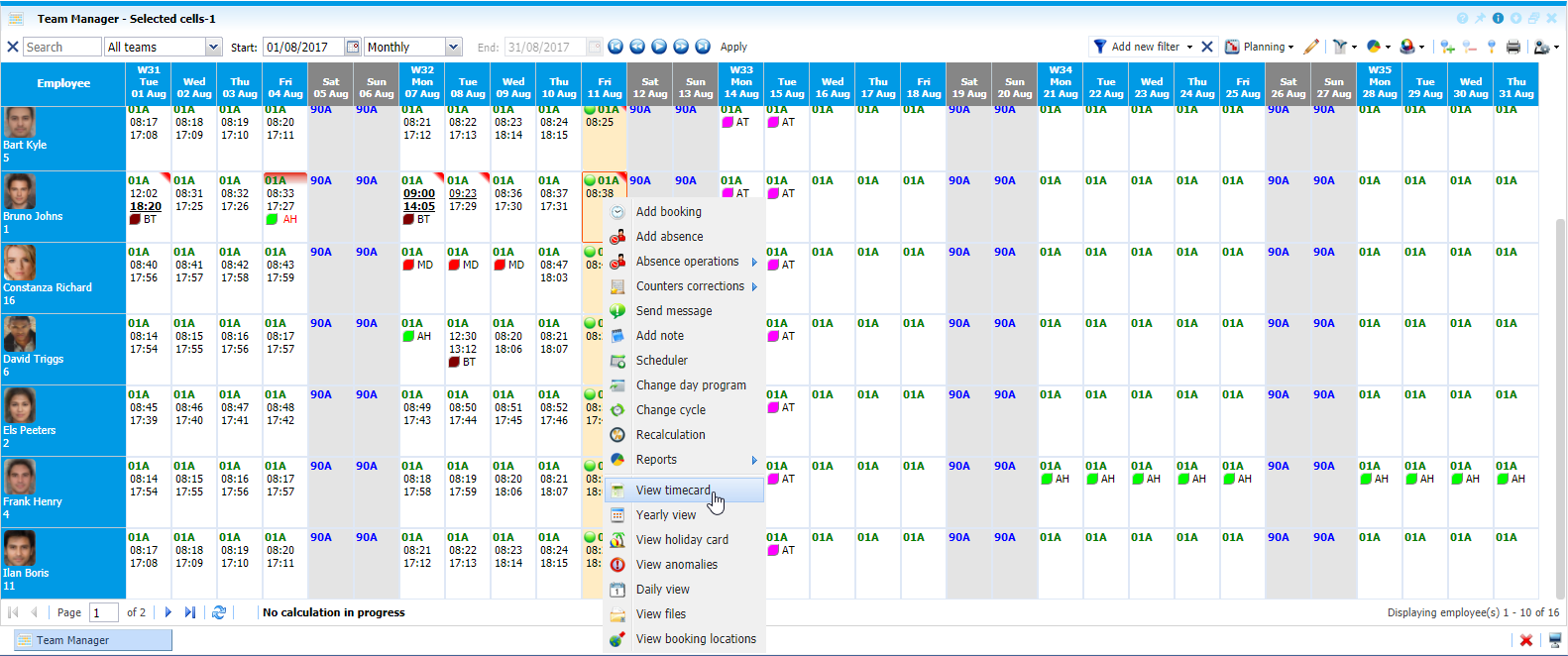The height and width of the screenshot is (656, 1568).
Task: Go to the next page of employees
Action: click(168, 612)
